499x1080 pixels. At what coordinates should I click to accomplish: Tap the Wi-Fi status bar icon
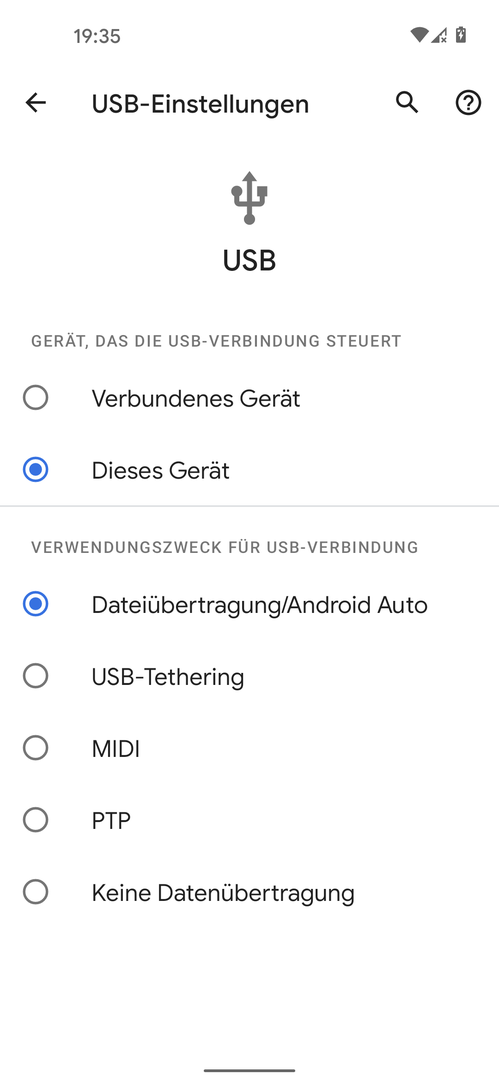click(418, 35)
